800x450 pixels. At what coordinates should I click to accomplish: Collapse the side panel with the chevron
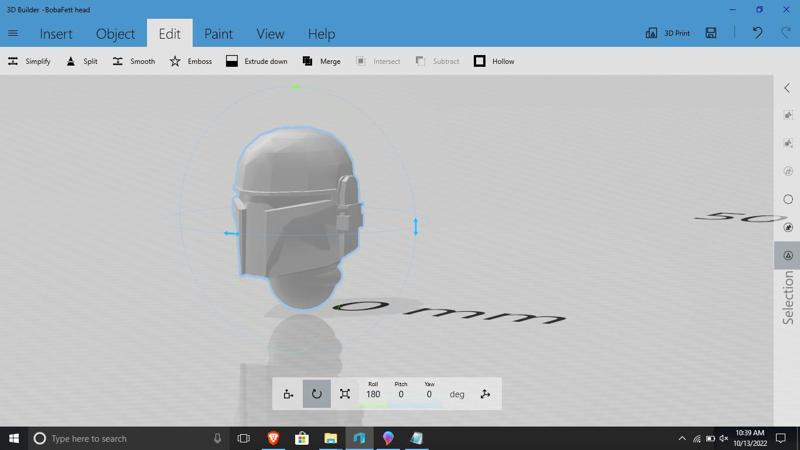click(x=787, y=88)
